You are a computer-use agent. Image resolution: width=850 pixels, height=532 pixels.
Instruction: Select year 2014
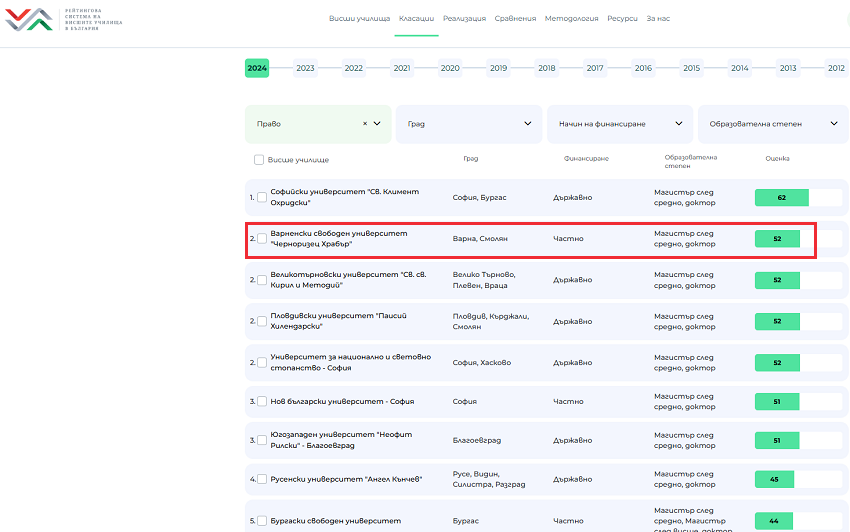coord(739,68)
